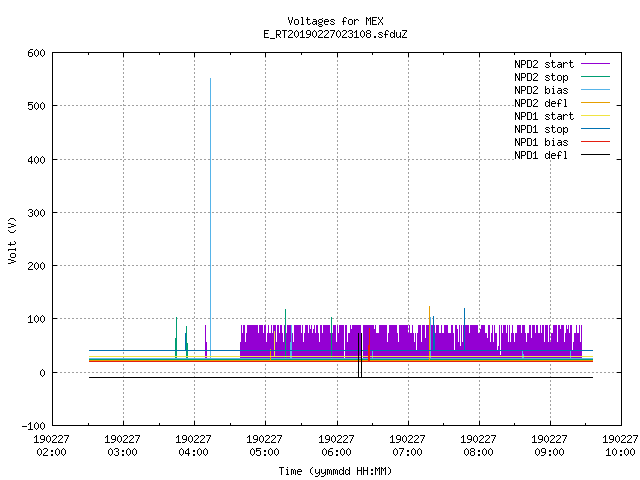The width and height of the screenshot is (640, 480).
Task: Click the 'NPD1 bias' legend label
Action: pos(541,142)
